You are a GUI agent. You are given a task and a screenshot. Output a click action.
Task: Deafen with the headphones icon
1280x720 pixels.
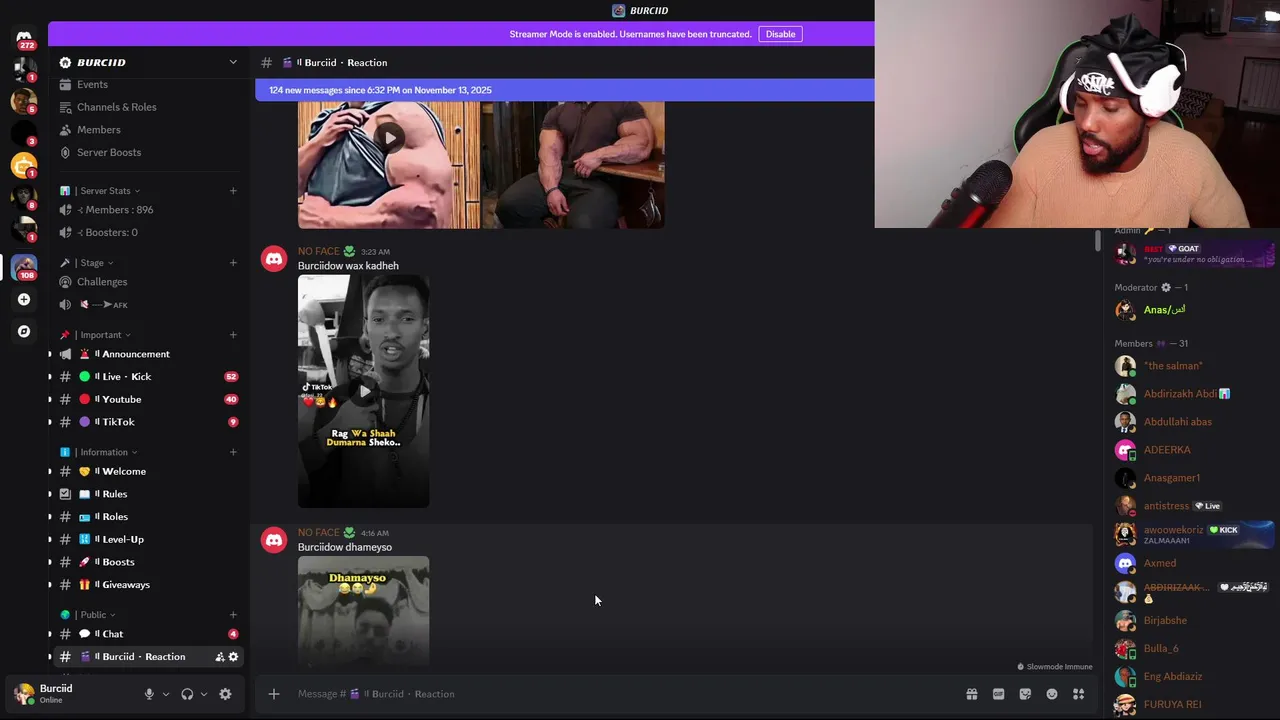click(187, 694)
